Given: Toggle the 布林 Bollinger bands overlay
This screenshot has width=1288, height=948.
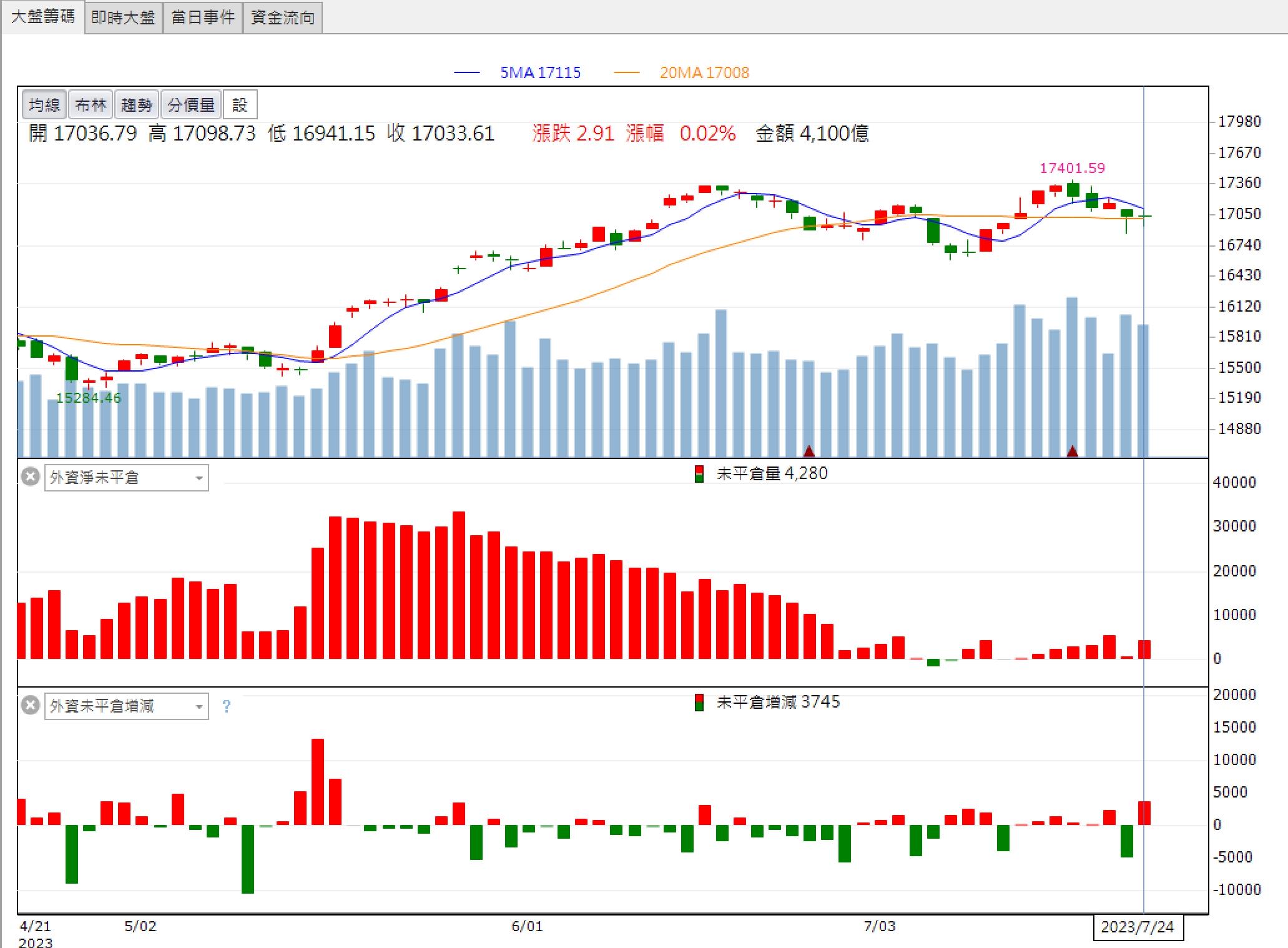Looking at the screenshot, I should click(x=91, y=105).
